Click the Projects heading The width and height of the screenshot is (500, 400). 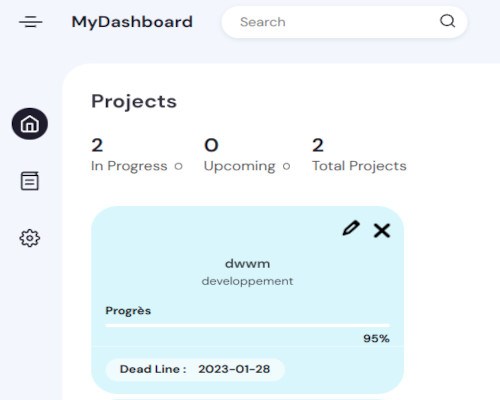(x=134, y=101)
